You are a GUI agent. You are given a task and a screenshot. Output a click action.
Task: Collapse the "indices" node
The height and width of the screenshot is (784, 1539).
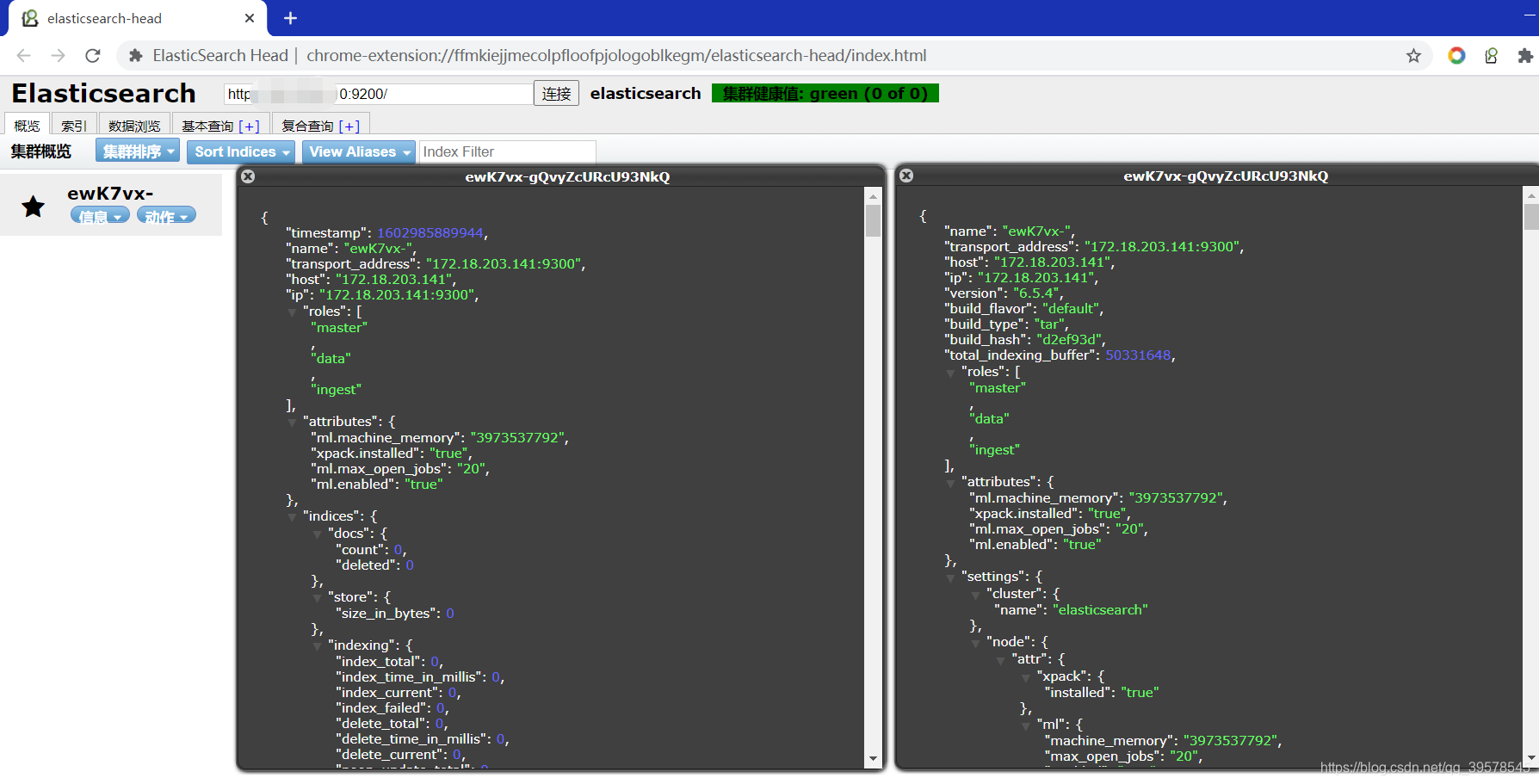292,517
